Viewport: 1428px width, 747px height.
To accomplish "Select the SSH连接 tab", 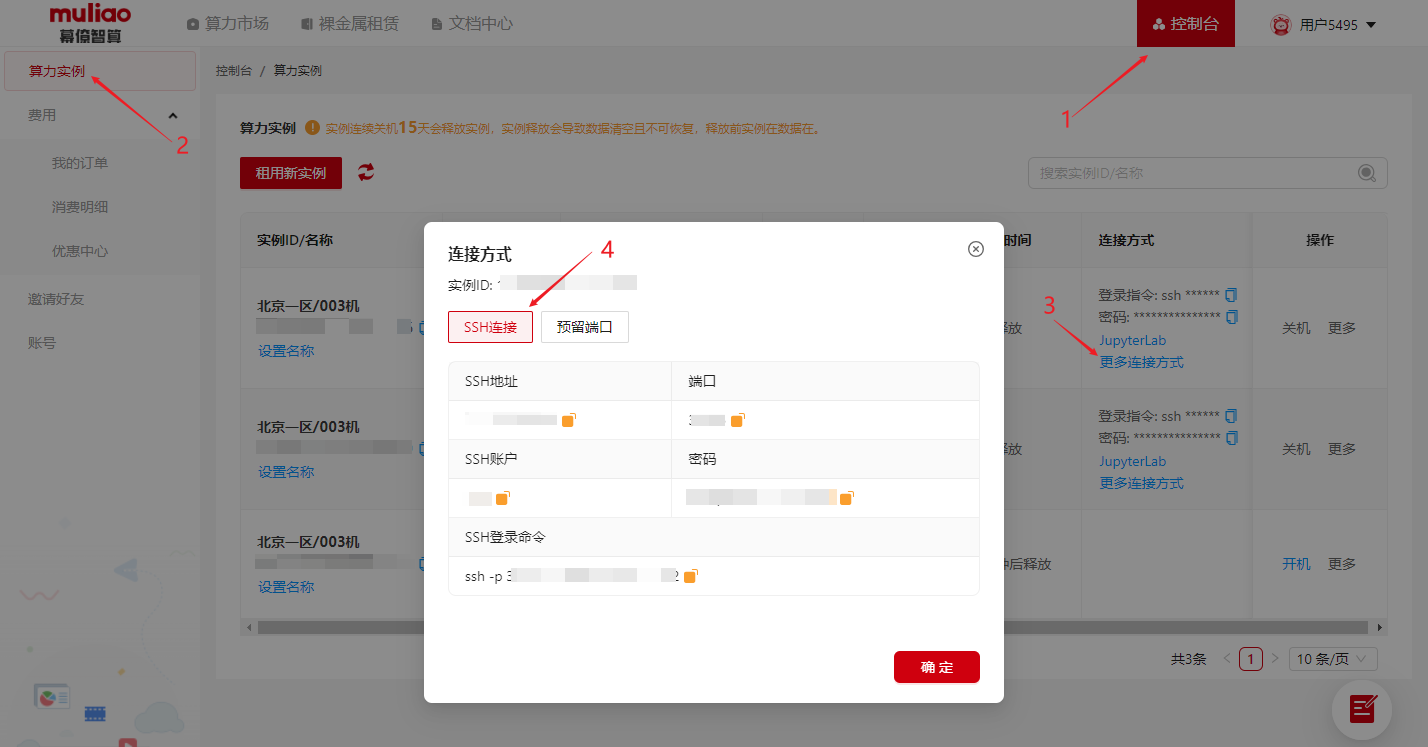I will coord(490,327).
